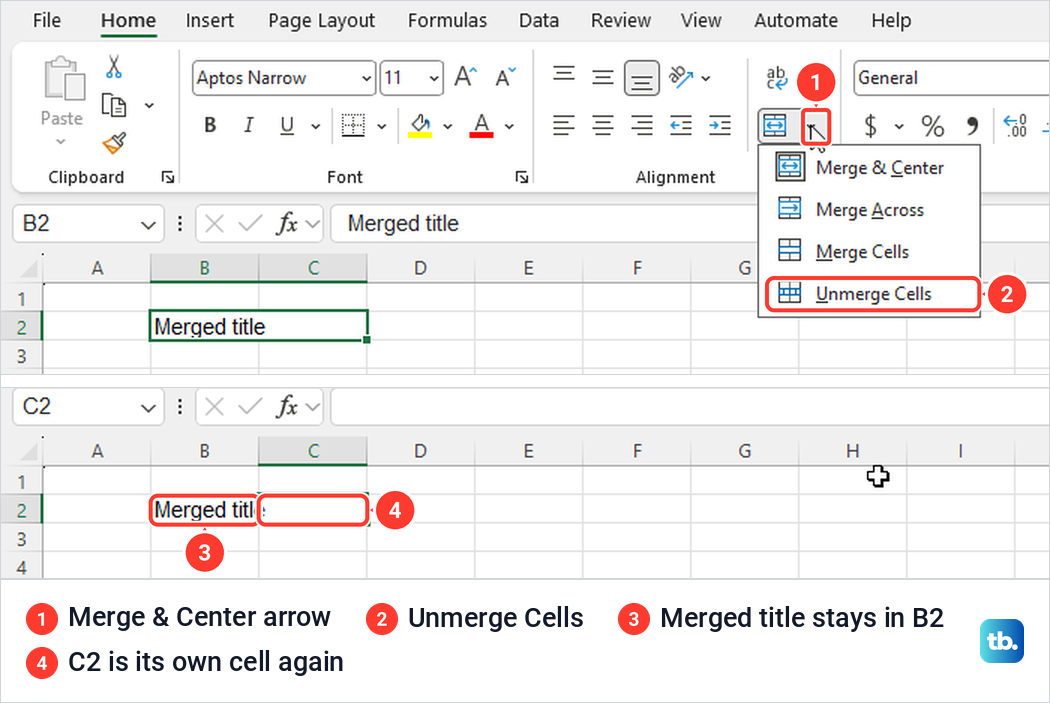Open Underline style dropdown arrow
Viewport: 1050px width, 703px height.
[x=315, y=126]
